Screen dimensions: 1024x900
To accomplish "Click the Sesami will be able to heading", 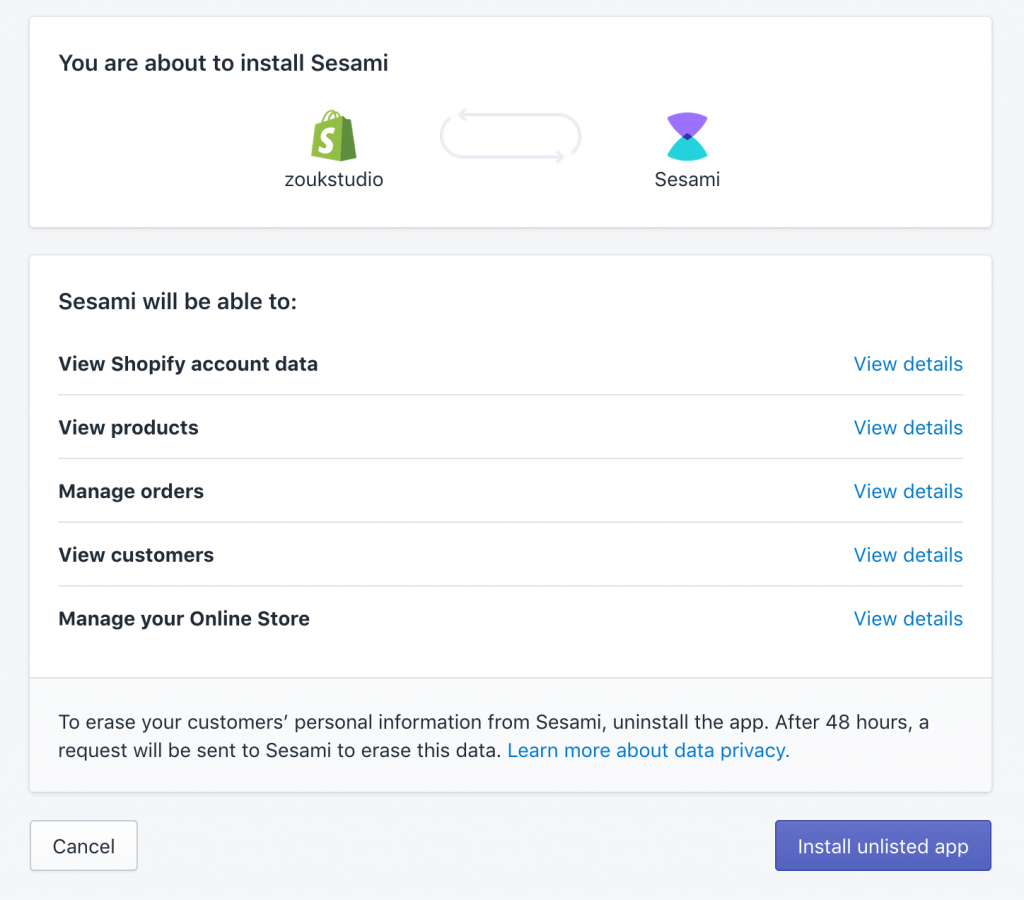I will click(x=177, y=301).
